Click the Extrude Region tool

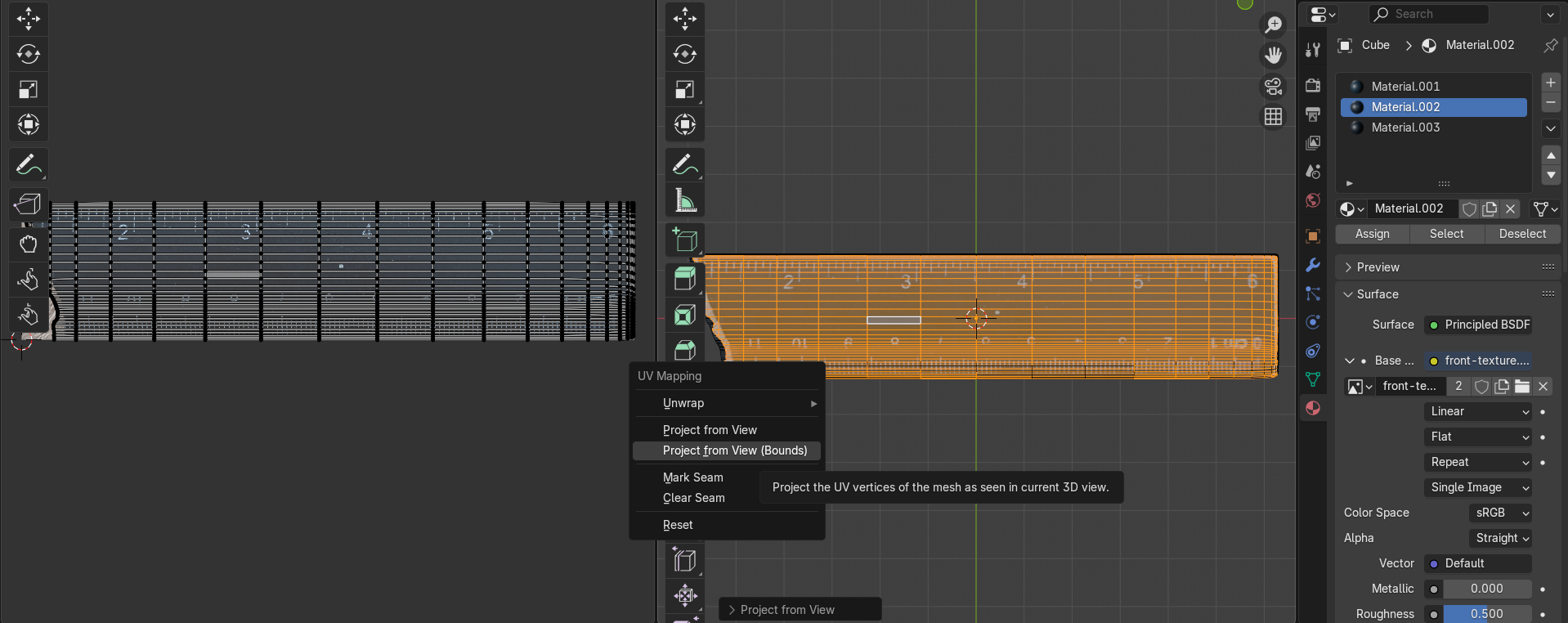(685, 279)
